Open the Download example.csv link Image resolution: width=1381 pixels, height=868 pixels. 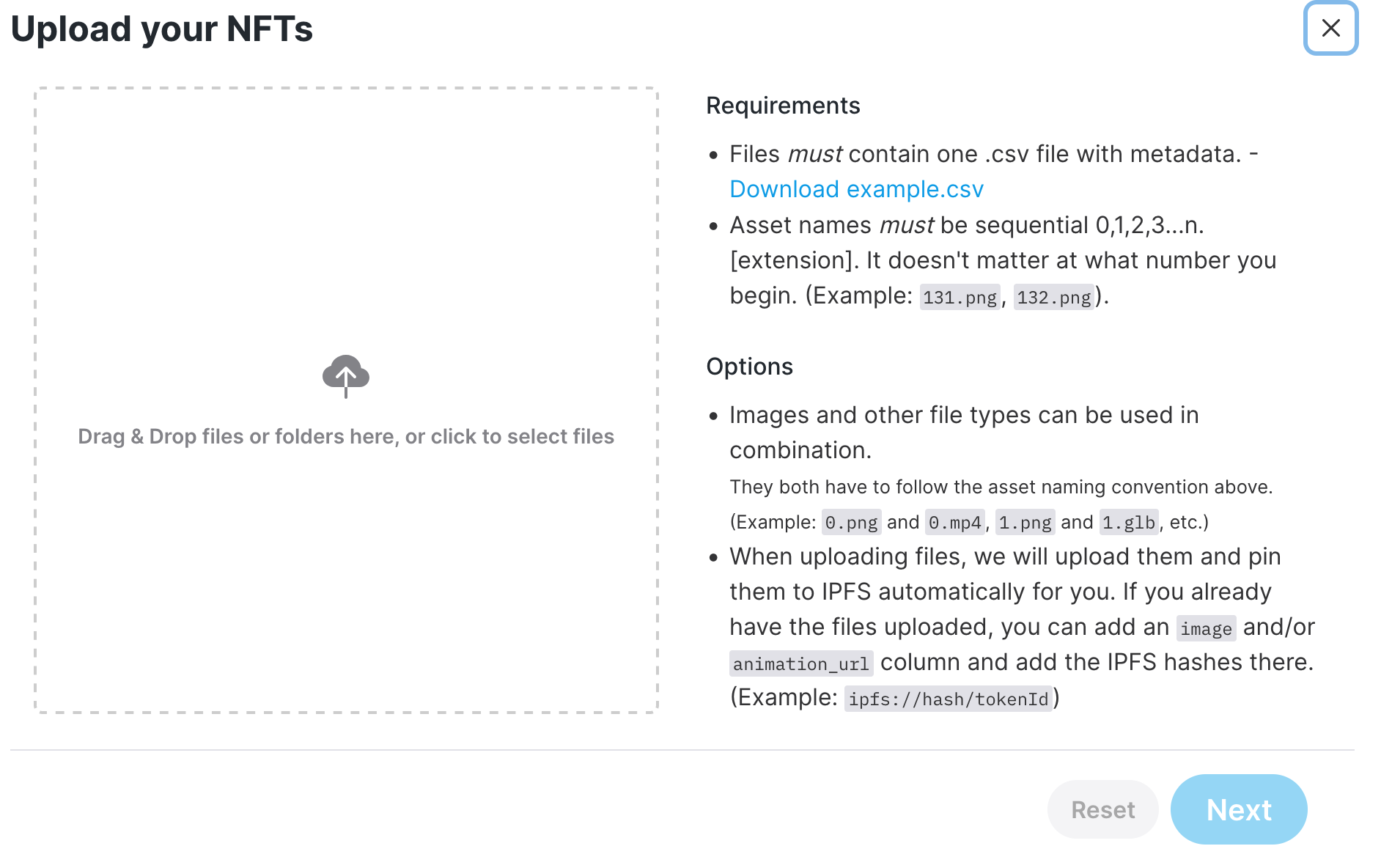click(x=856, y=189)
